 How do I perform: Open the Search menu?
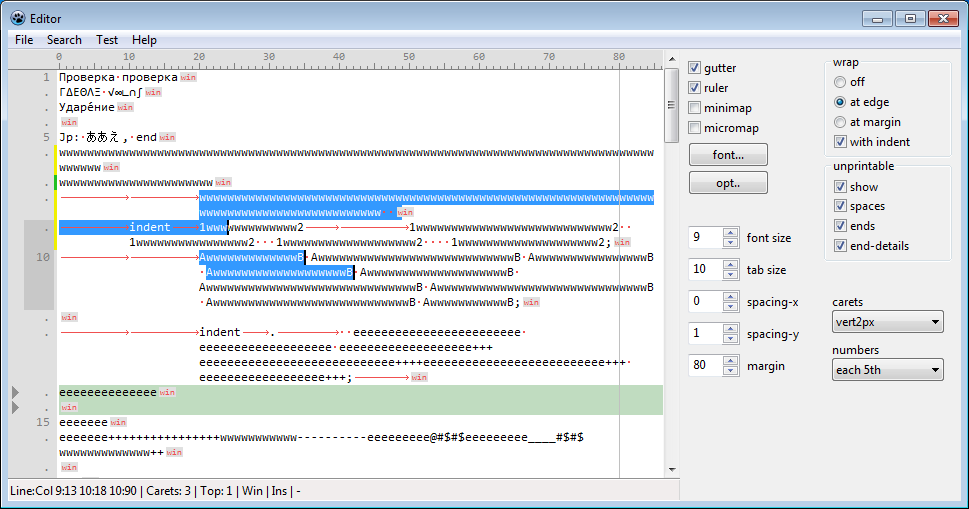tap(64, 40)
